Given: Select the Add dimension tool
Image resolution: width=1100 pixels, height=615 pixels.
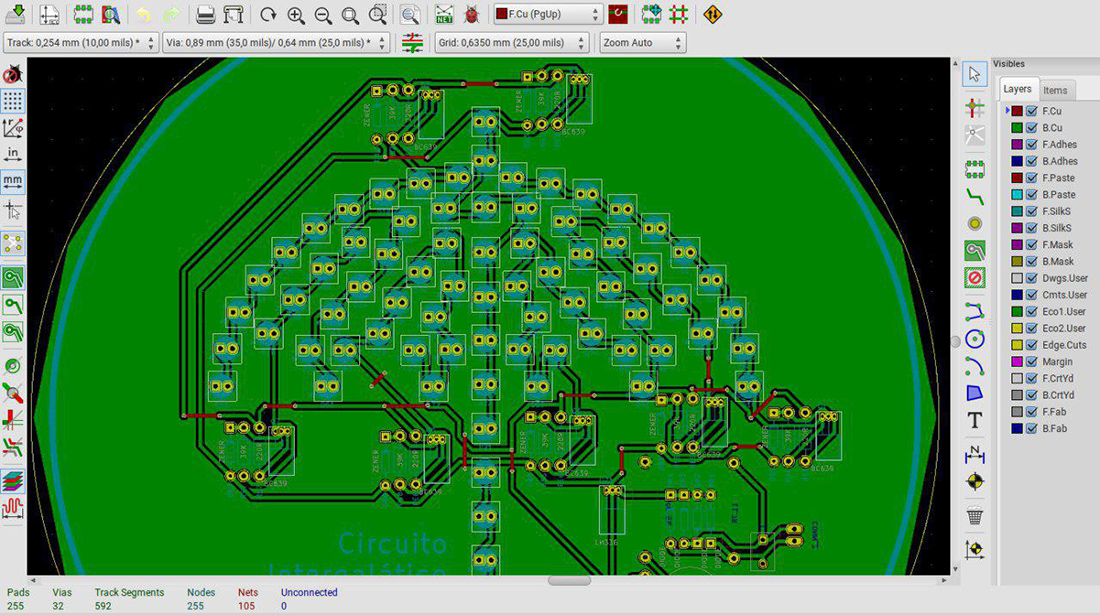Looking at the screenshot, I should pos(974,454).
